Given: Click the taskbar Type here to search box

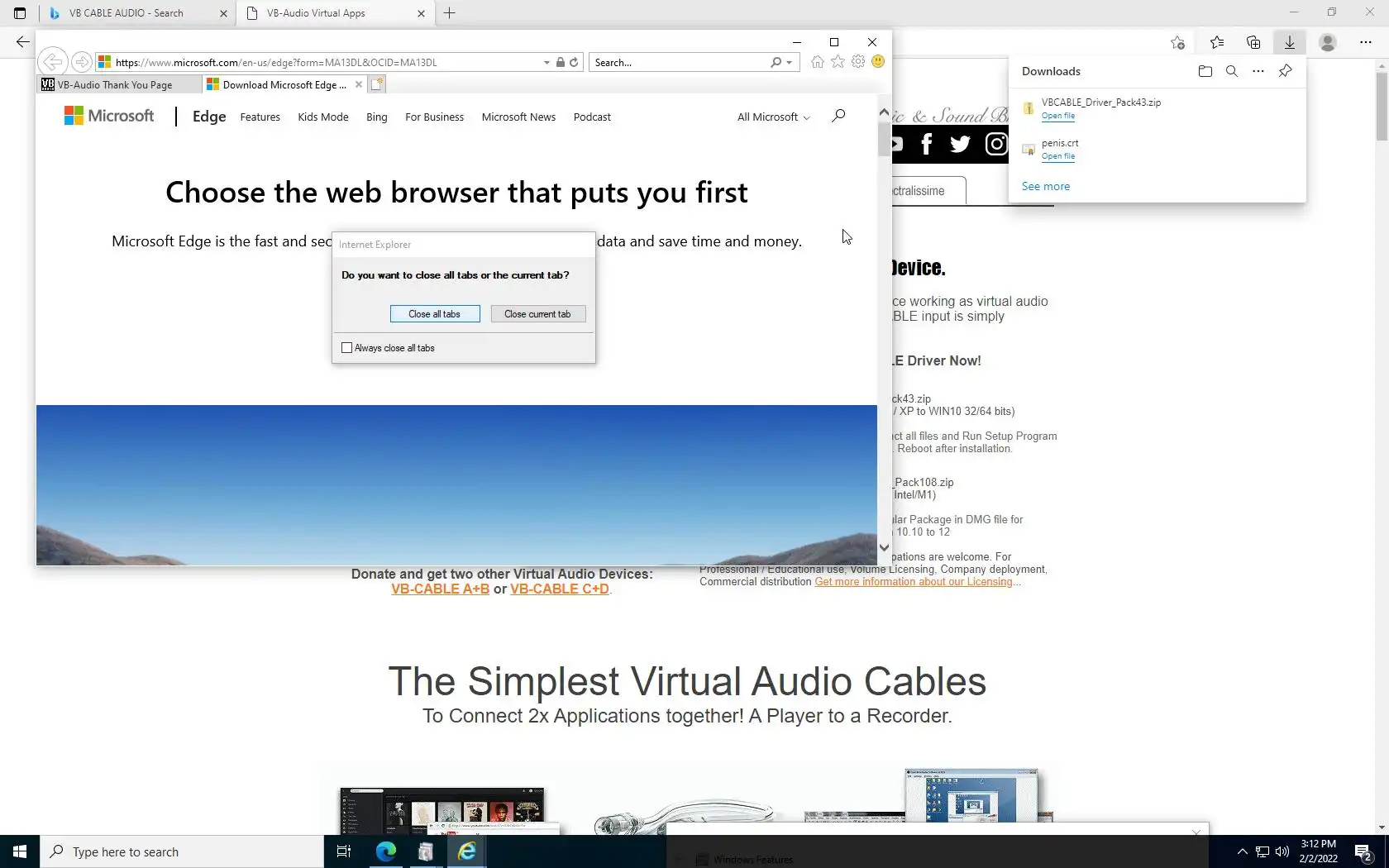Looking at the screenshot, I should [x=182, y=851].
